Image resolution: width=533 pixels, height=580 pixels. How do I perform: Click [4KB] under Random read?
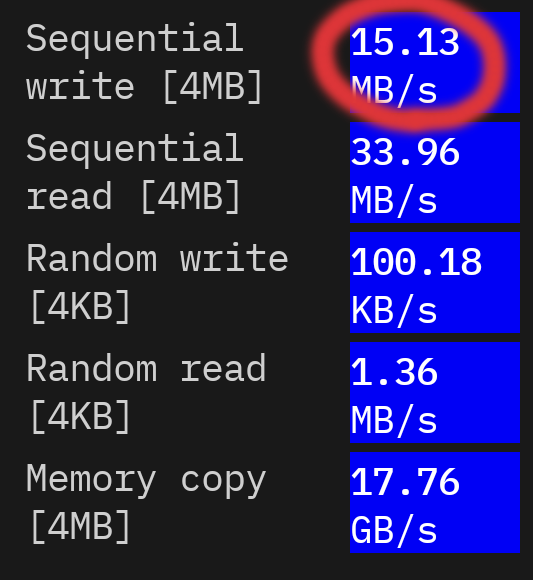pyautogui.click(x=81, y=417)
